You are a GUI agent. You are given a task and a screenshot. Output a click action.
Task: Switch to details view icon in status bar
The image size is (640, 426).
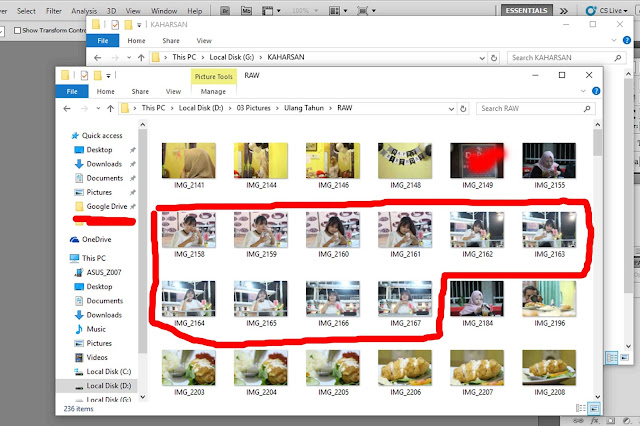coord(580,408)
